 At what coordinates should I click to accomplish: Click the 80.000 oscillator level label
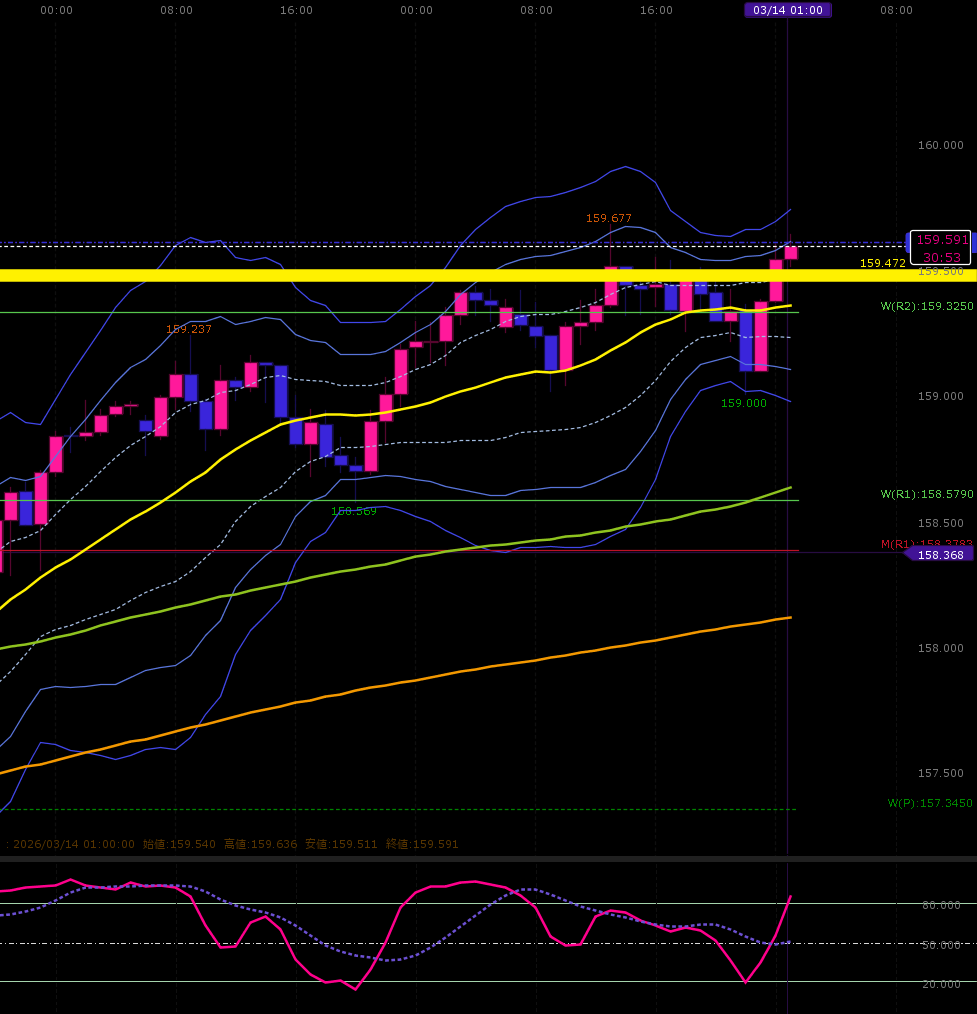point(940,905)
